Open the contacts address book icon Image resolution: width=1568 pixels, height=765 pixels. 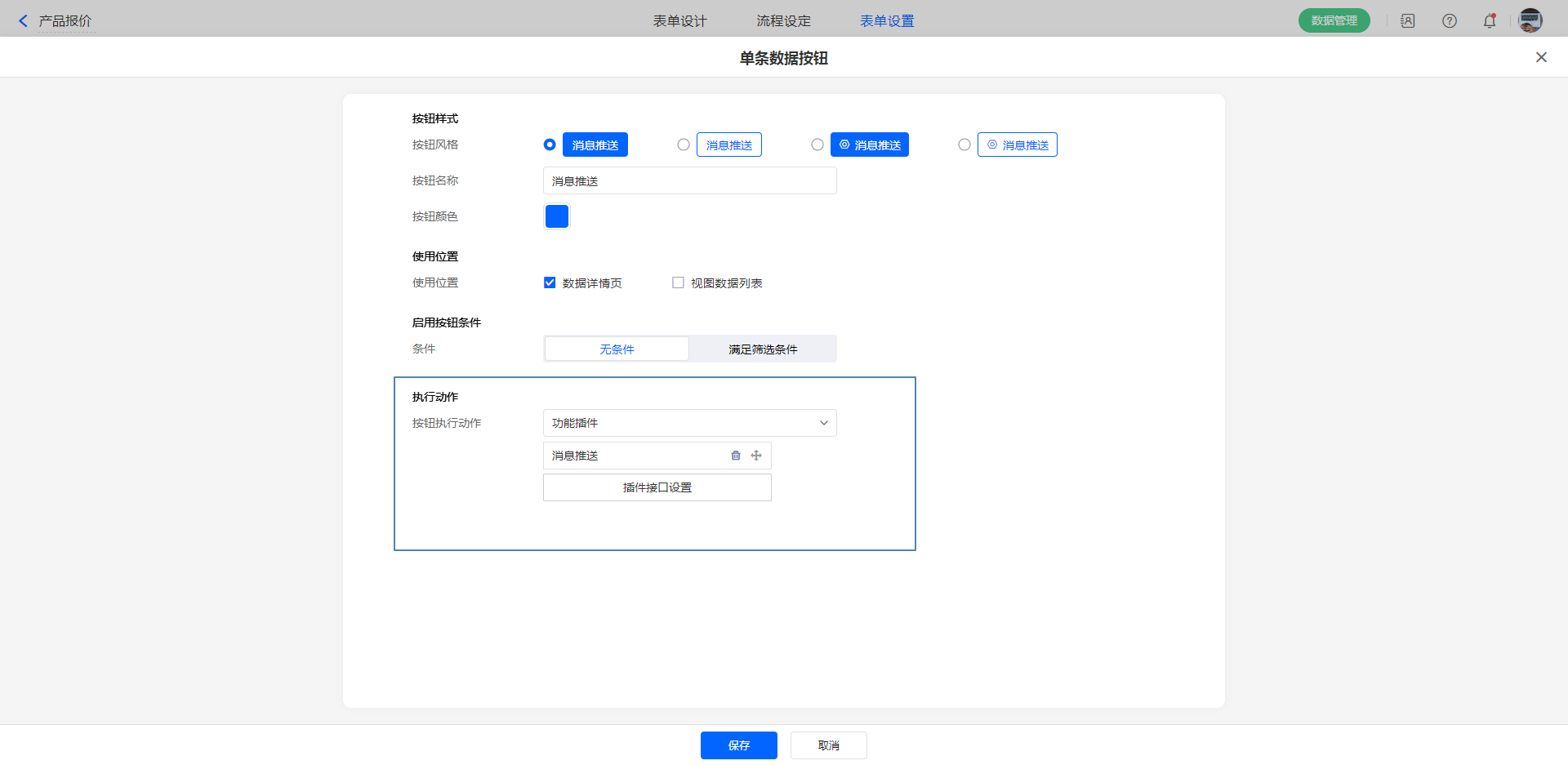point(1408,21)
